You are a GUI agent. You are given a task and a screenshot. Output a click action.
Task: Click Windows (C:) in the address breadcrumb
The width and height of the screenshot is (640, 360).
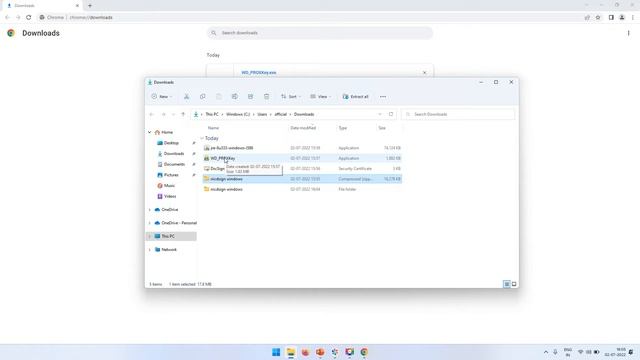click(x=238, y=114)
